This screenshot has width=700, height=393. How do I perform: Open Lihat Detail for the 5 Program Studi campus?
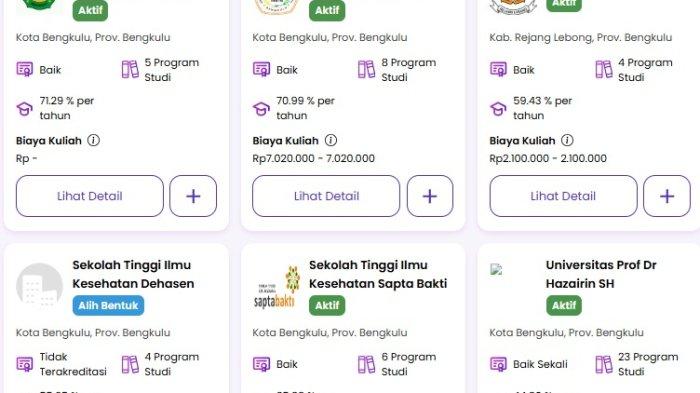tap(90, 196)
